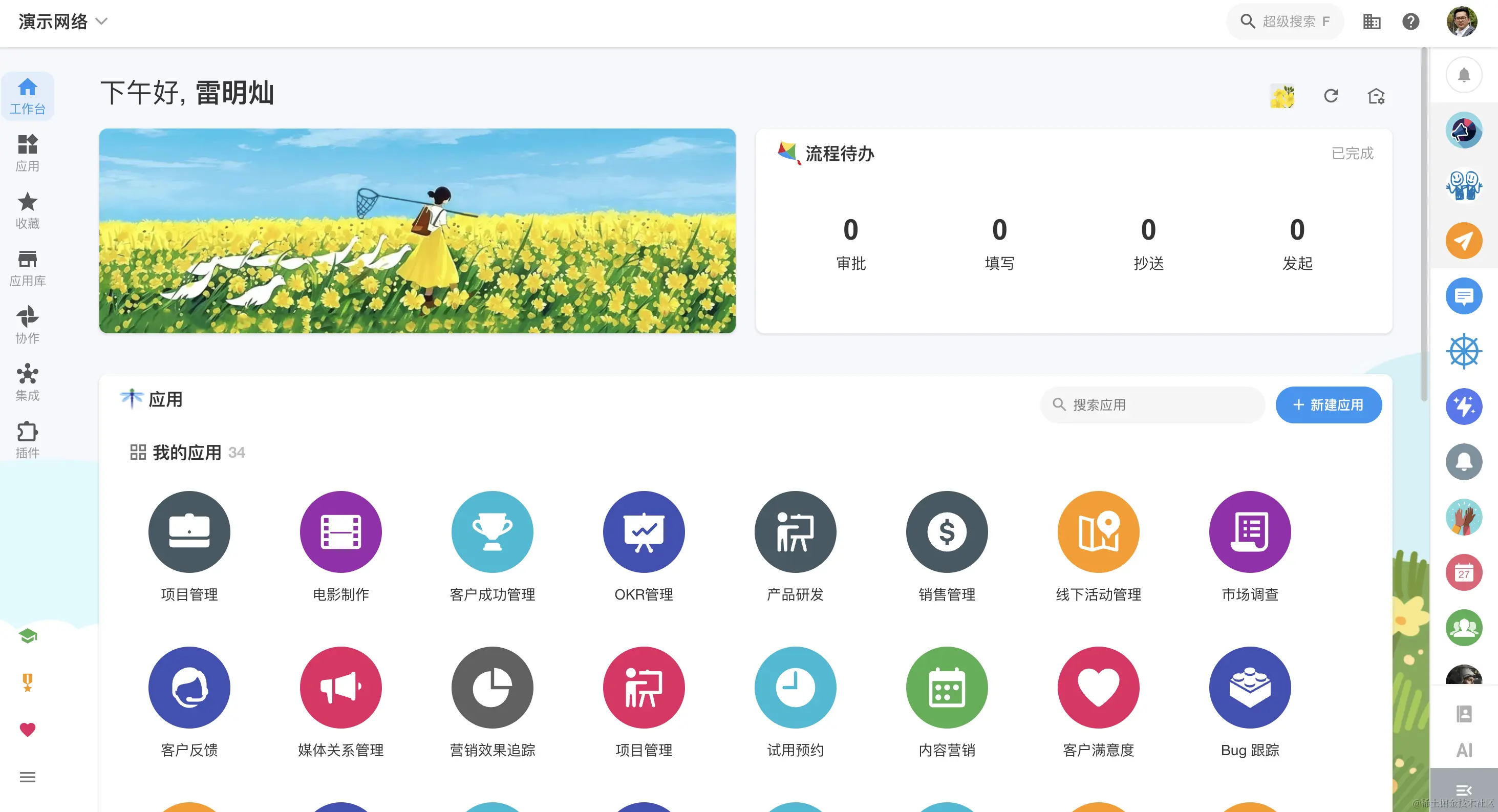The height and width of the screenshot is (812, 1498).
Task: Go to 收藏 favorites in sidebar
Action: (x=27, y=210)
